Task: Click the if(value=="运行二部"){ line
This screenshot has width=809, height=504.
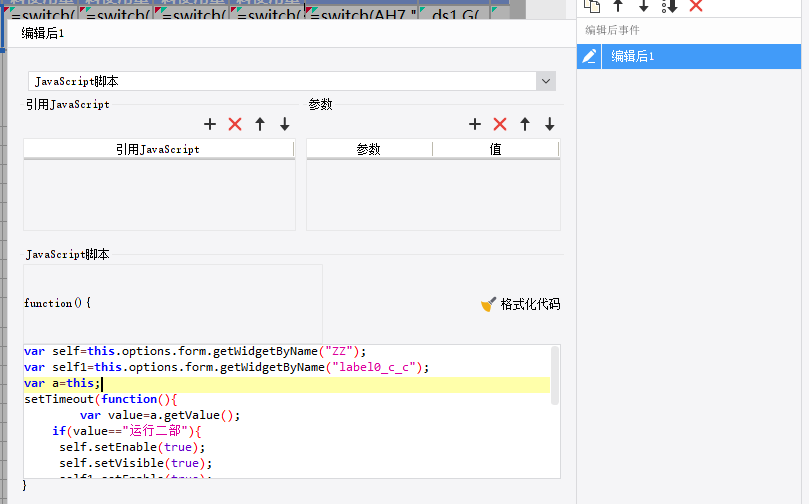Action: click(126, 431)
